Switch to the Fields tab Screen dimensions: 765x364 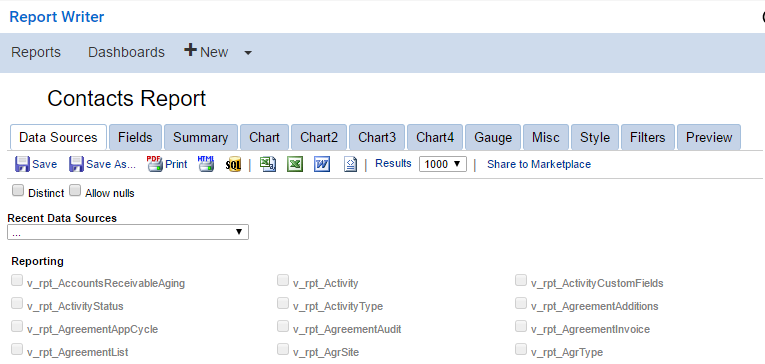pos(135,137)
